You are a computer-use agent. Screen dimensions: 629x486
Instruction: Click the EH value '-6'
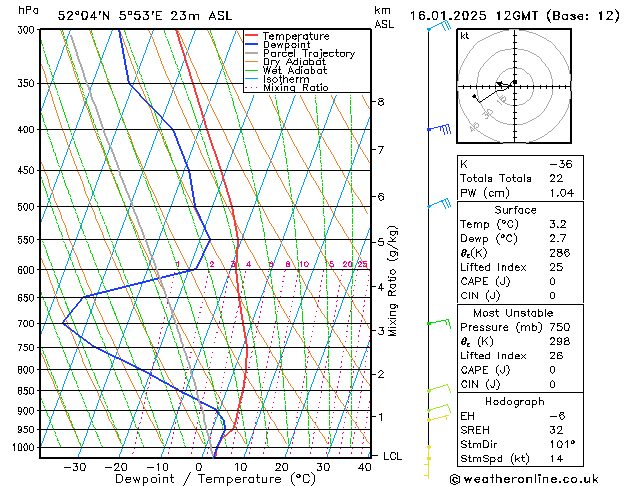[x=557, y=416]
